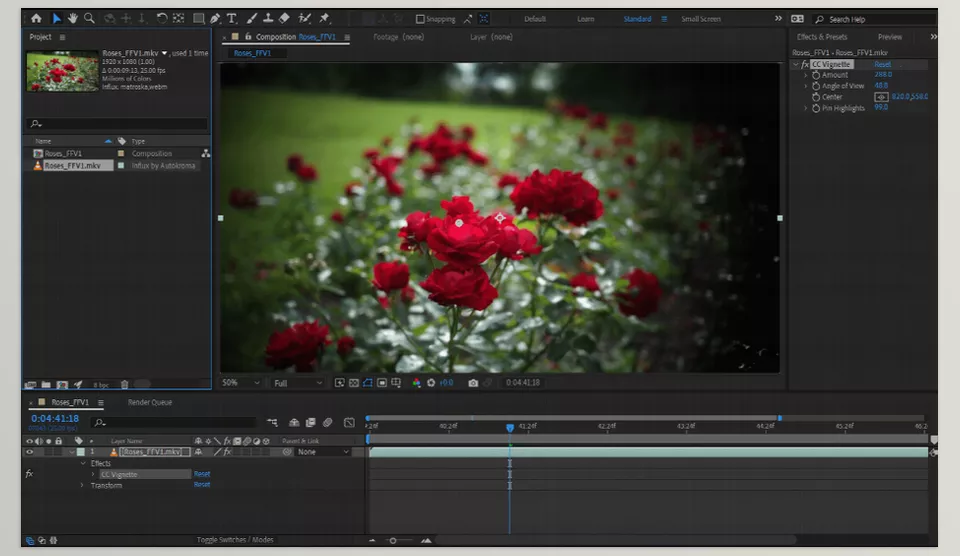The height and width of the screenshot is (556, 960).
Task: Select the Pen tool
Action: coord(215,18)
